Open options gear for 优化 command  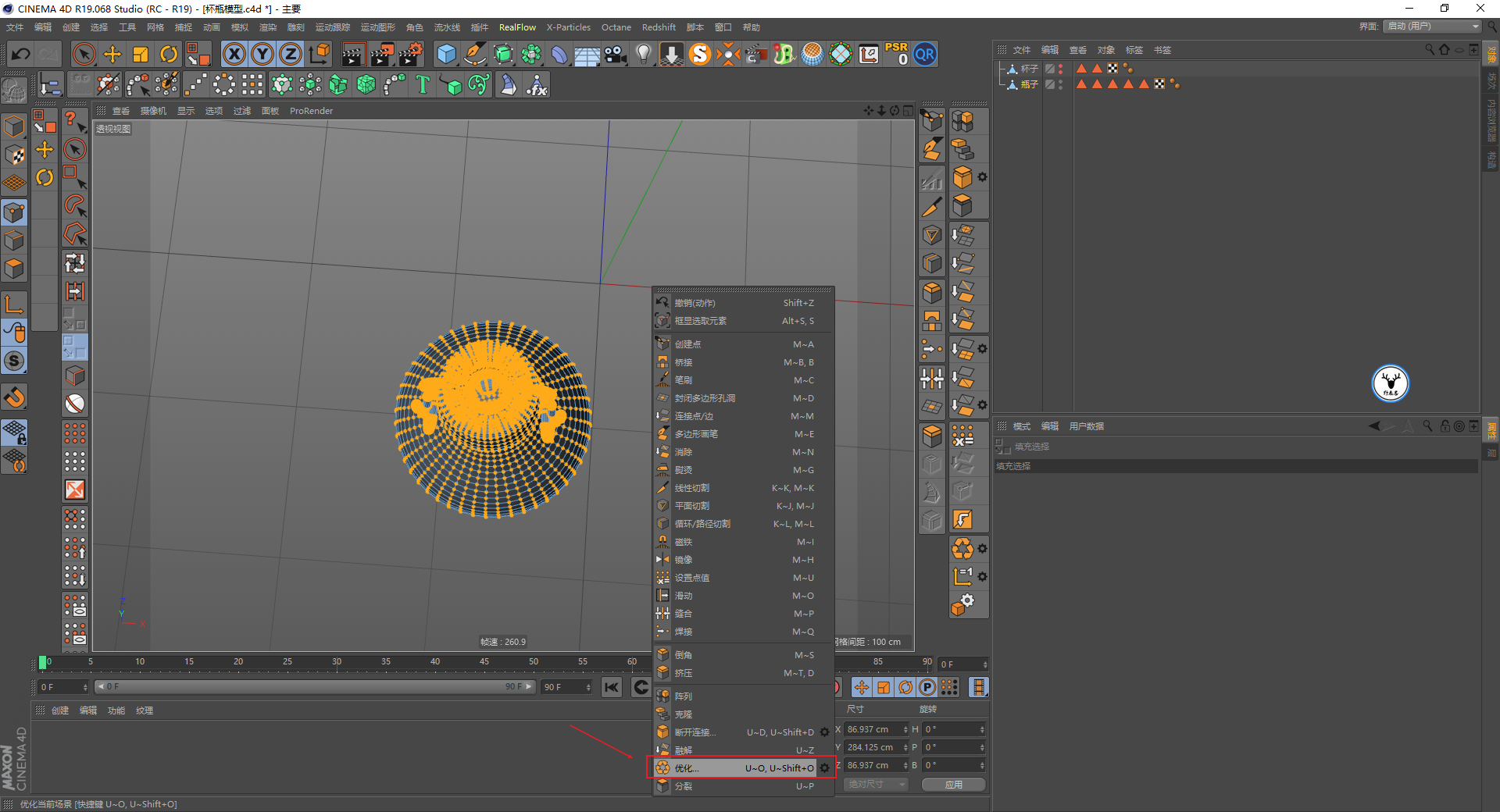pyautogui.click(x=825, y=768)
